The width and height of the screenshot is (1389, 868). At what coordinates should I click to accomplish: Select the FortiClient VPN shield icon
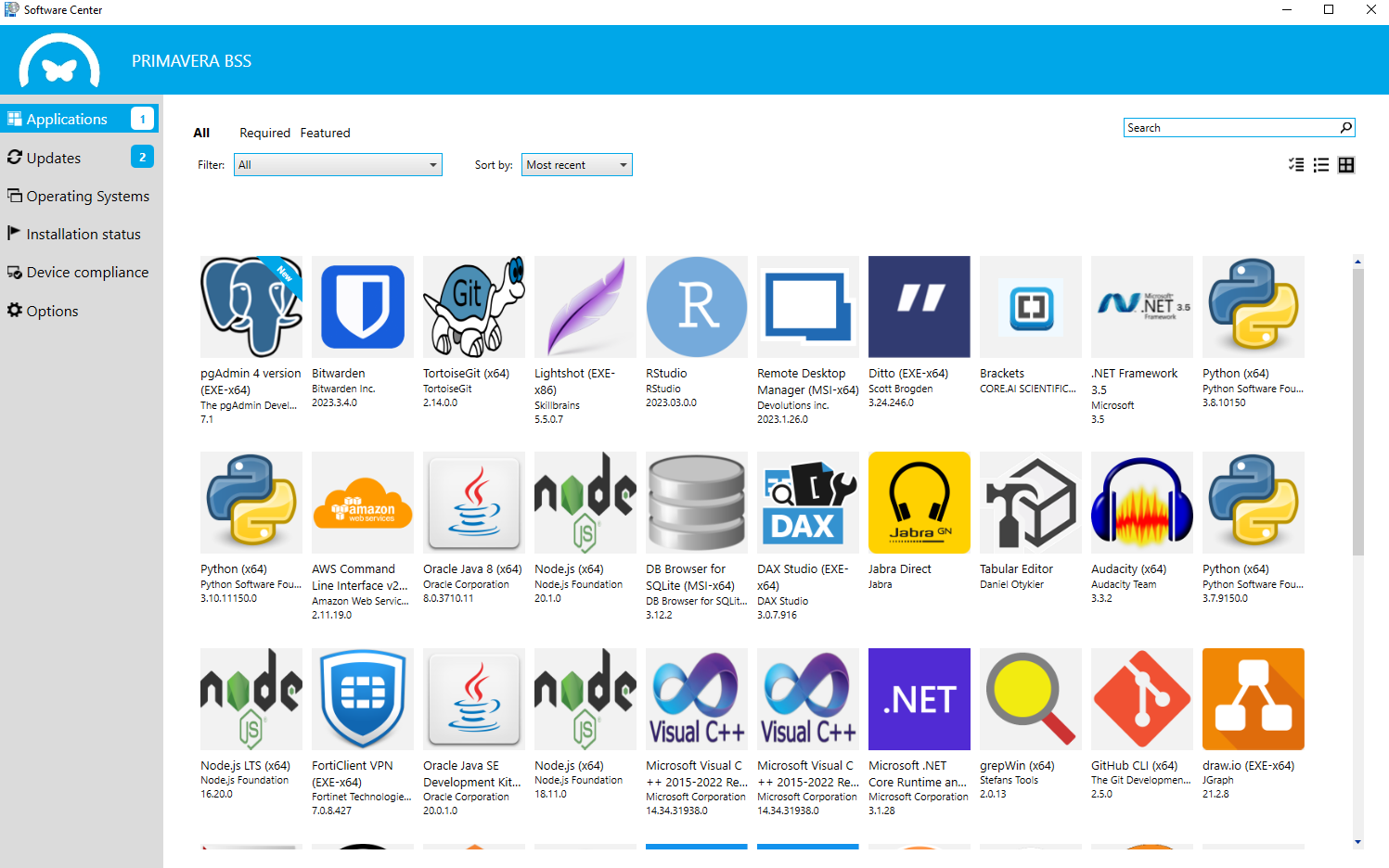(363, 699)
